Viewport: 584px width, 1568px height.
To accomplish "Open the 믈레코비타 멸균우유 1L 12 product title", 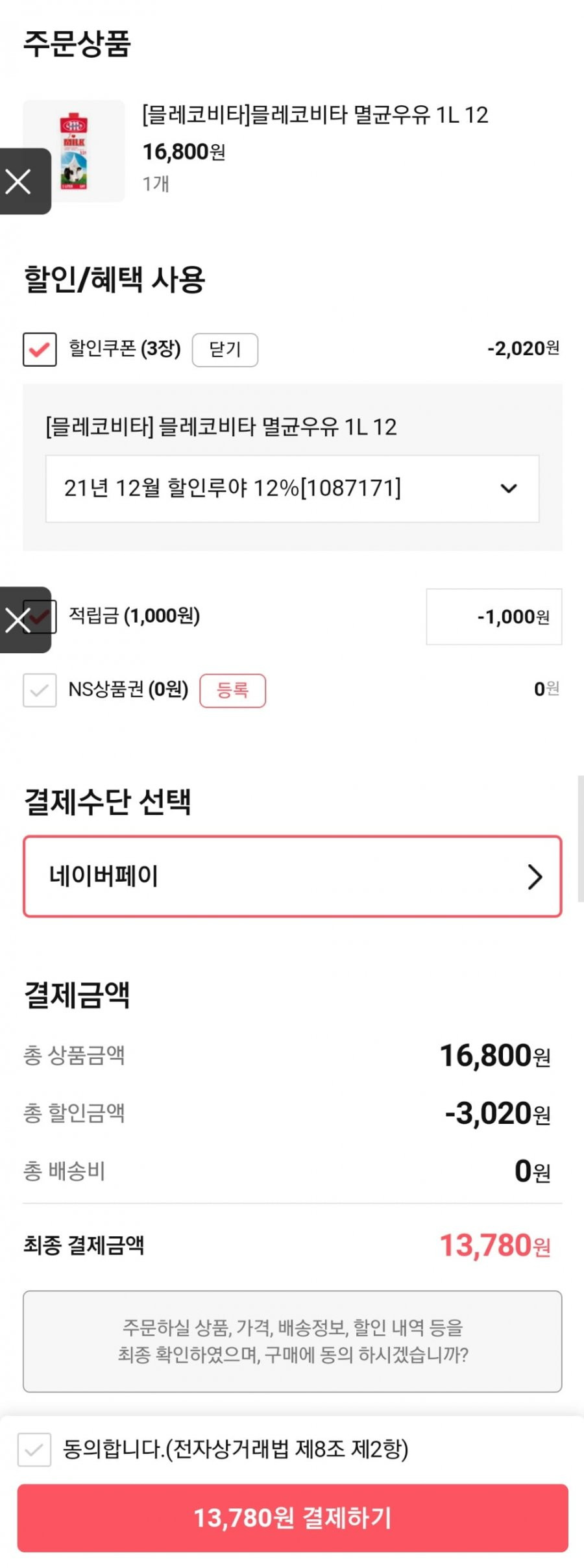I will coord(315,115).
